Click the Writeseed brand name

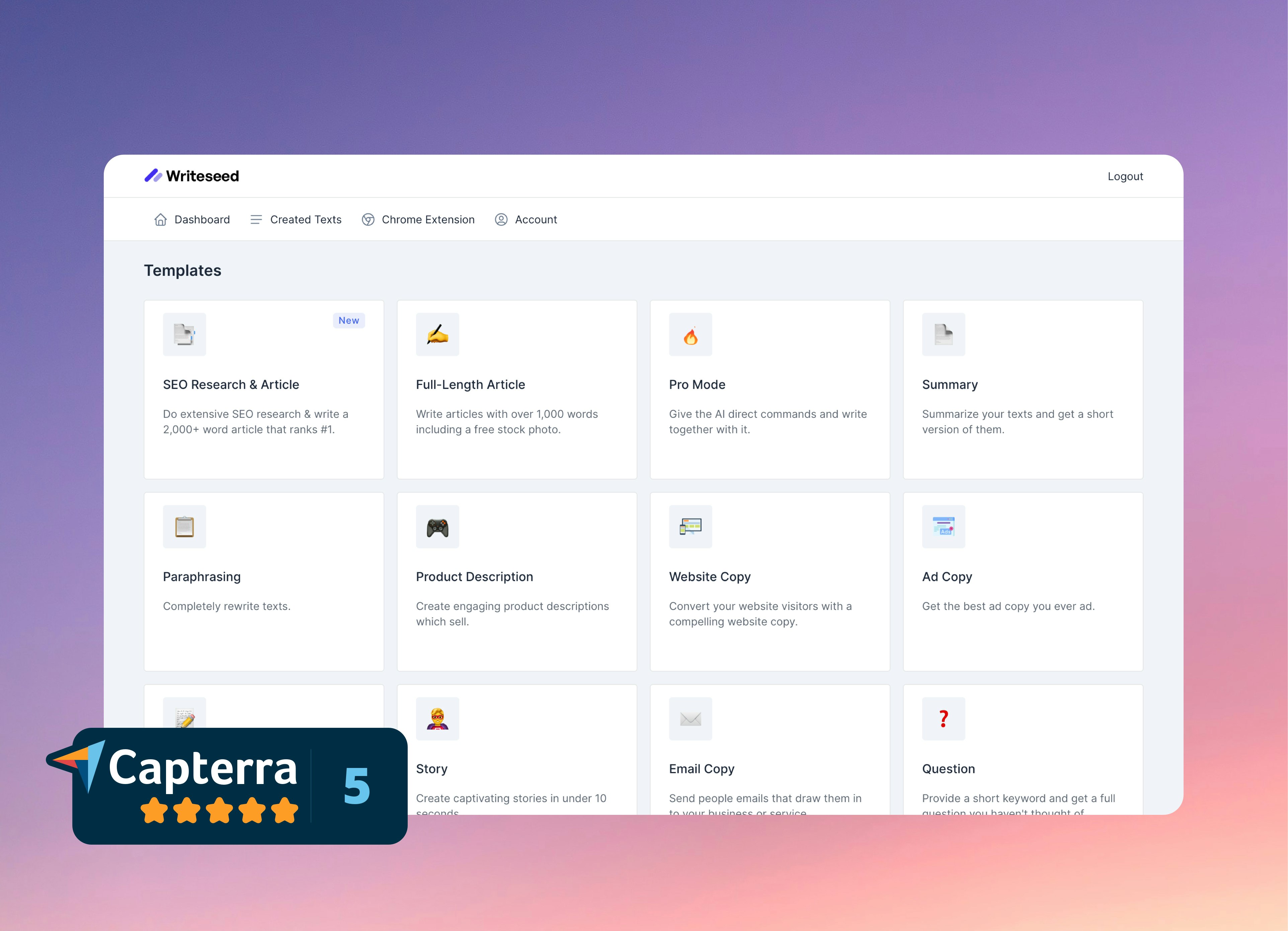tap(202, 176)
